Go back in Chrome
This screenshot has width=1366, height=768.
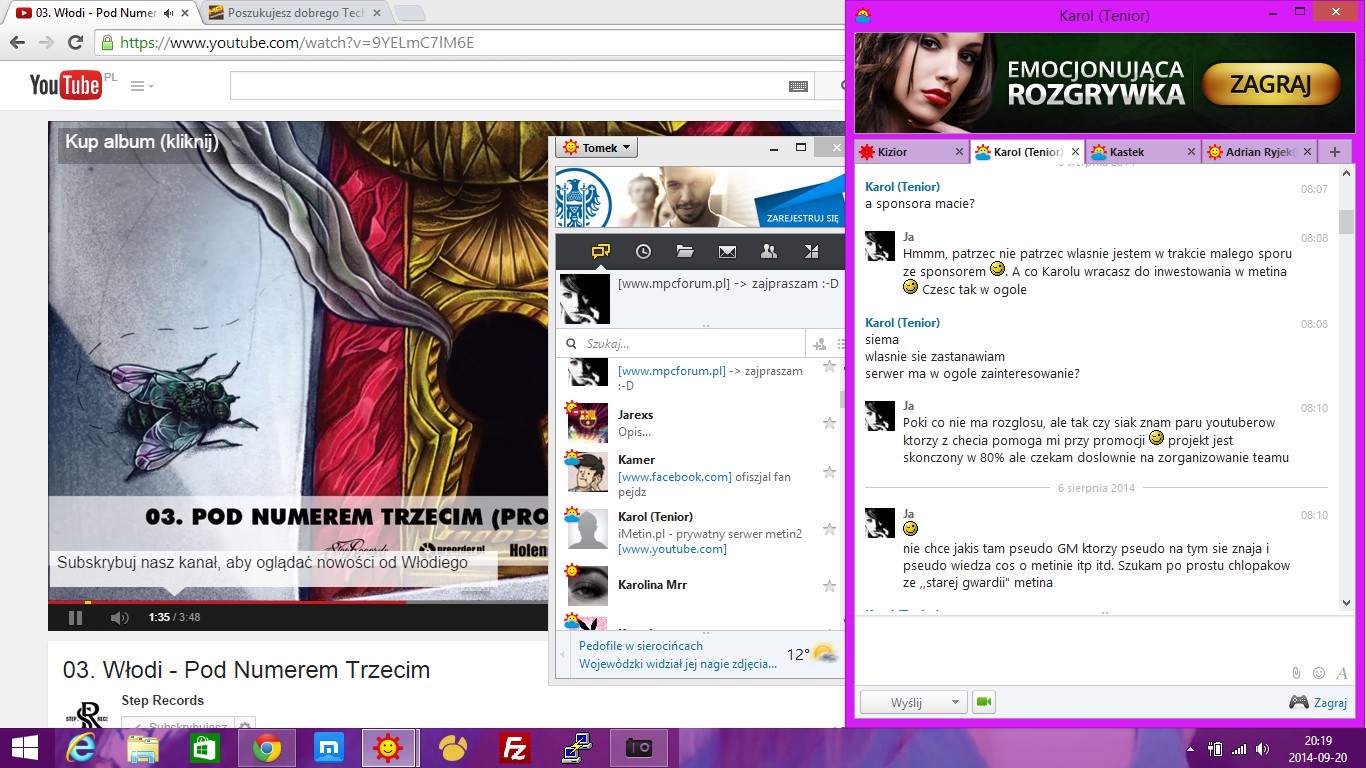click(x=17, y=43)
